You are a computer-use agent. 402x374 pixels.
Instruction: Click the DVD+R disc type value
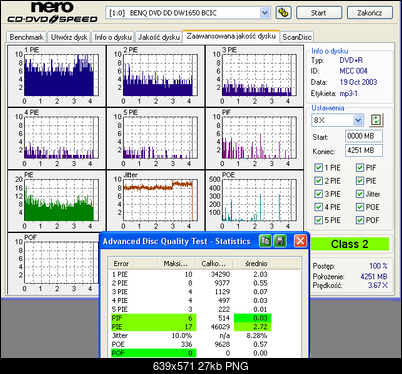tap(351, 60)
